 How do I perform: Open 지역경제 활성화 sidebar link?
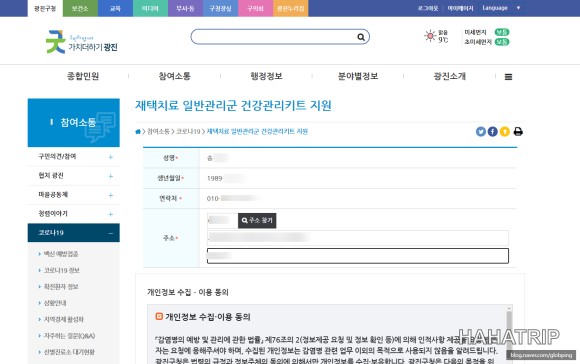tap(64, 319)
